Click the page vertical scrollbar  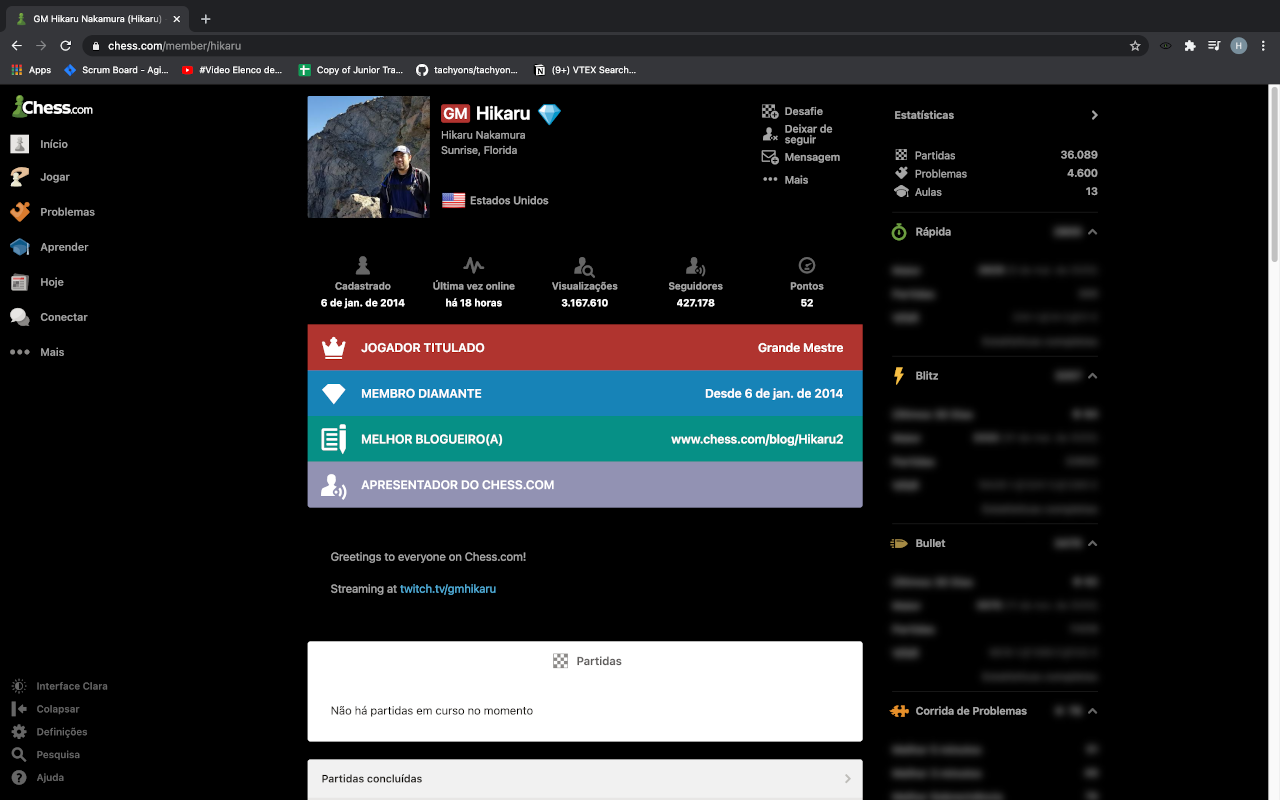(1274, 175)
